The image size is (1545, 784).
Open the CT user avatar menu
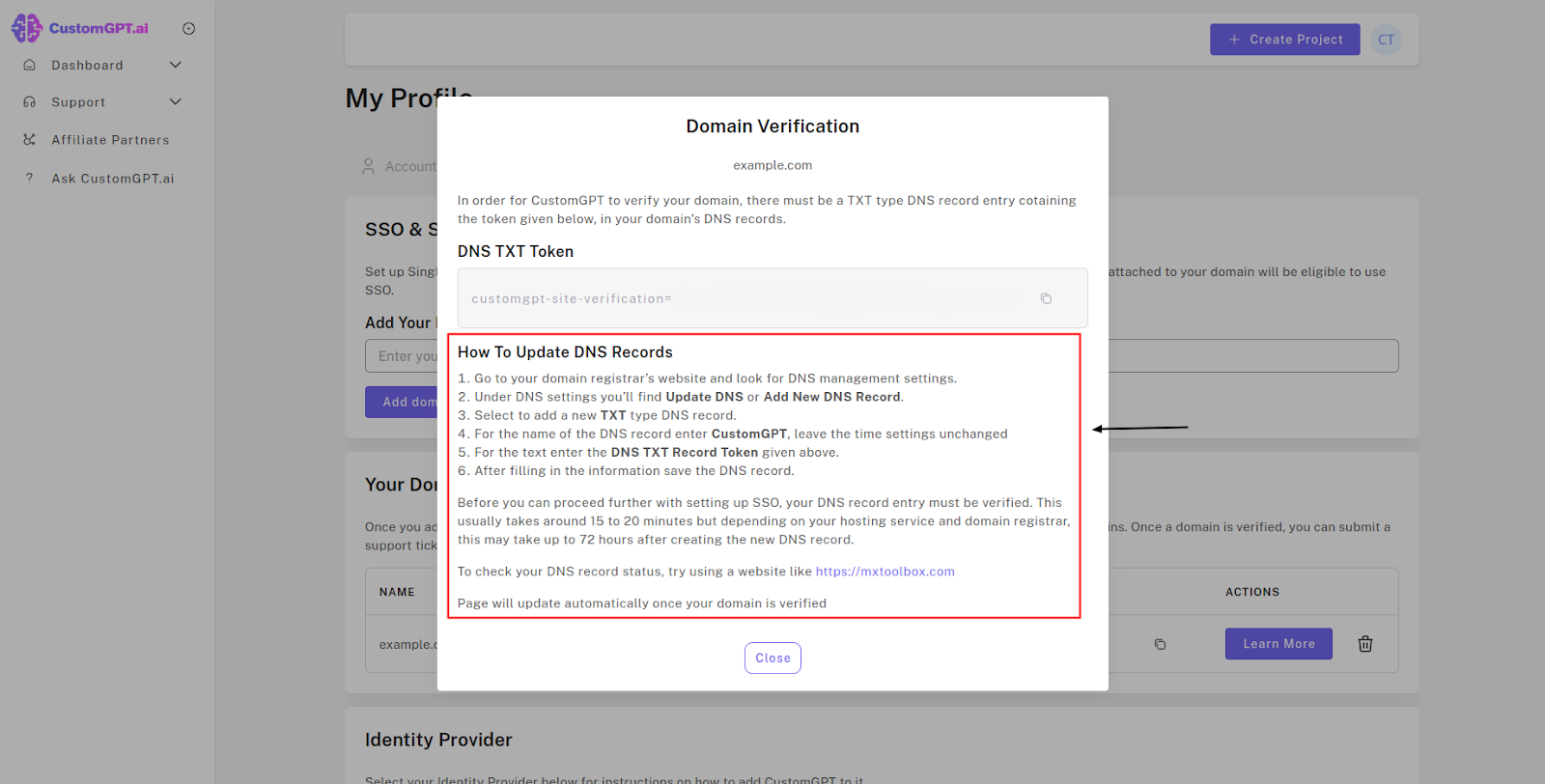click(1387, 40)
